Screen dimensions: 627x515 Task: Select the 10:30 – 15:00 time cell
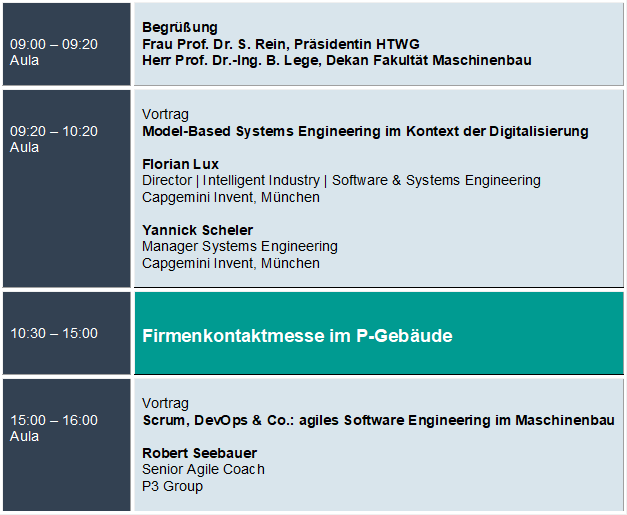tap(66, 333)
